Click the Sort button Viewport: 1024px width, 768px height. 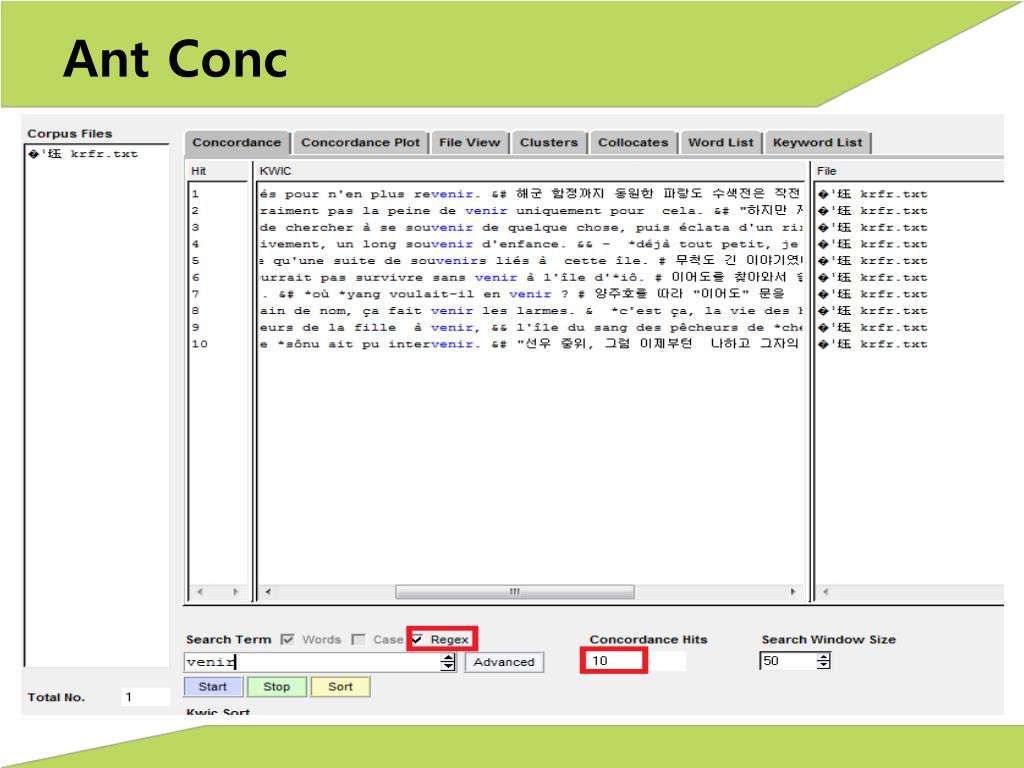(x=340, y=687)
